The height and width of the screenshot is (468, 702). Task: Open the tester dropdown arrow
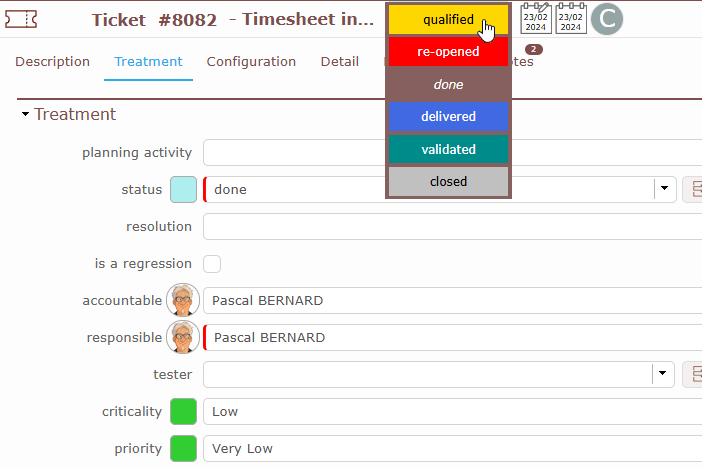tap(664, 374)
